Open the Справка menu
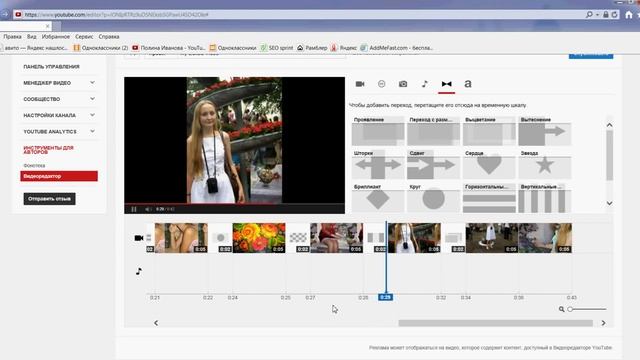The image size is (640, 360). tap(109, 37)
